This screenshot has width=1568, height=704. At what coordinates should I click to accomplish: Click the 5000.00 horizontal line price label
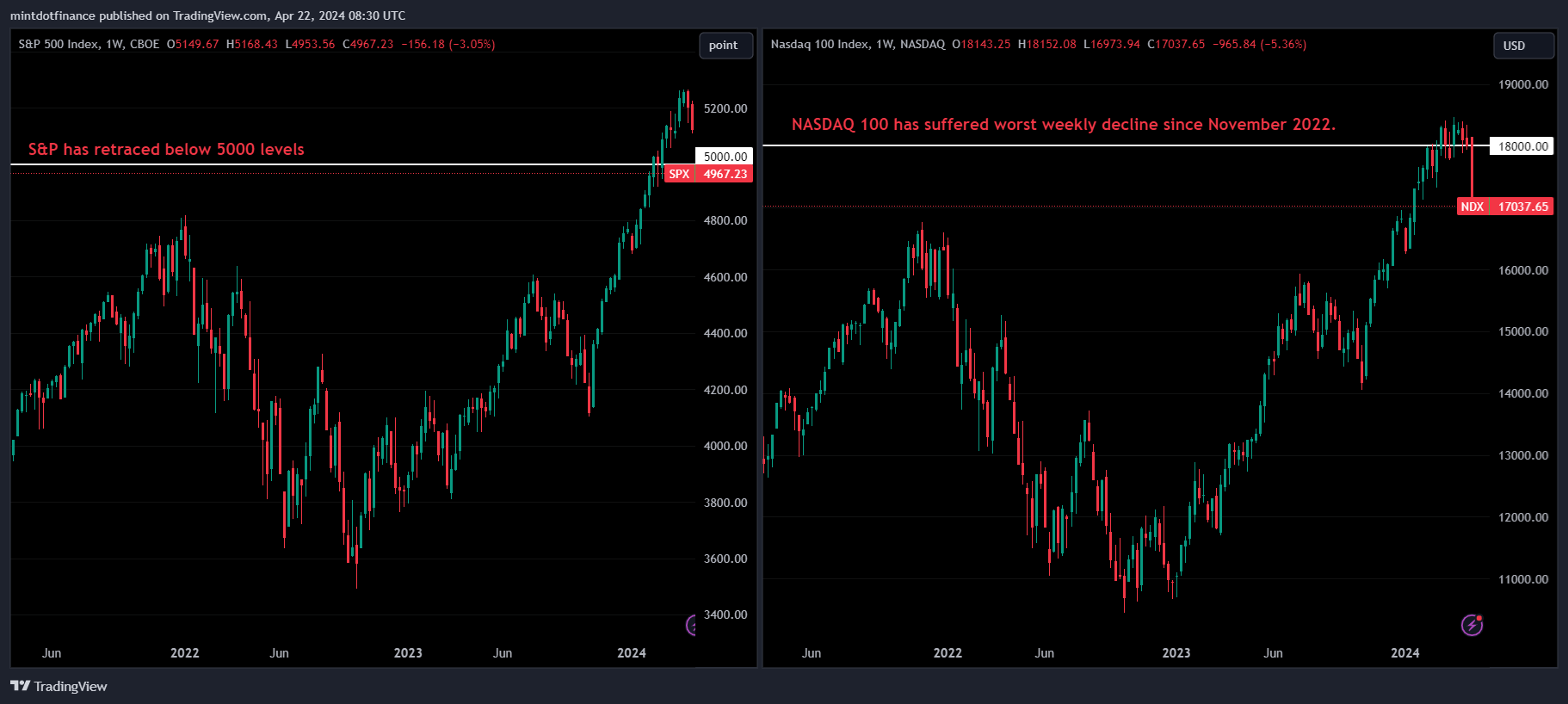(724, 157)
